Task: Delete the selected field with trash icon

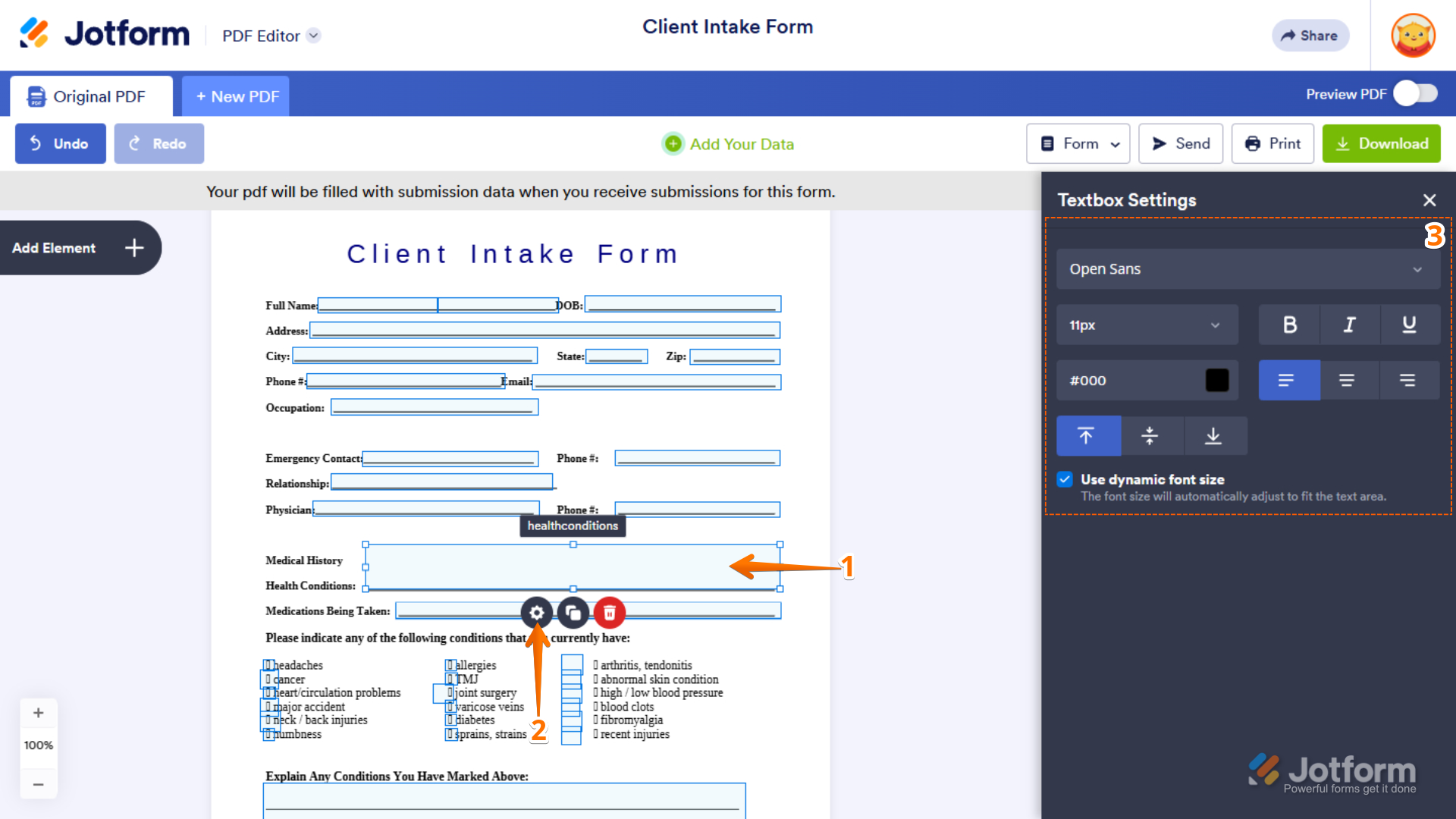Action: click(x=610, y=613)
